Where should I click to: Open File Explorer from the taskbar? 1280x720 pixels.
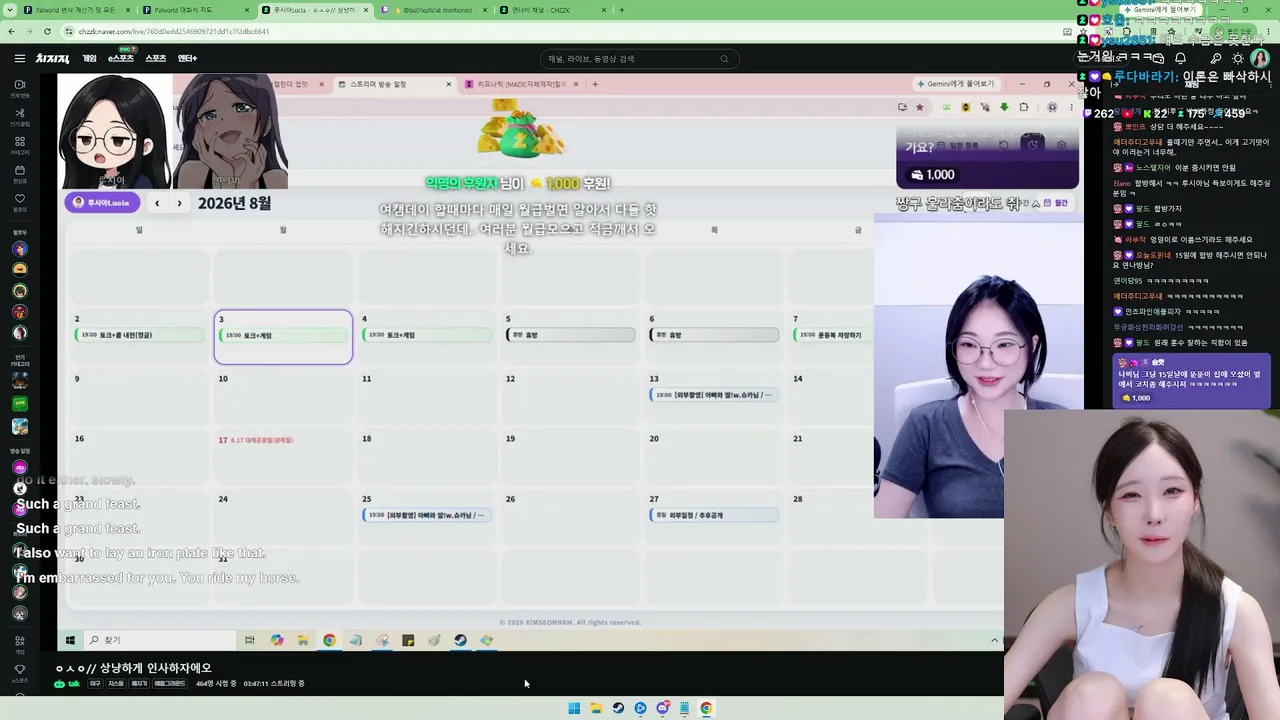click(x=596, y=708)
